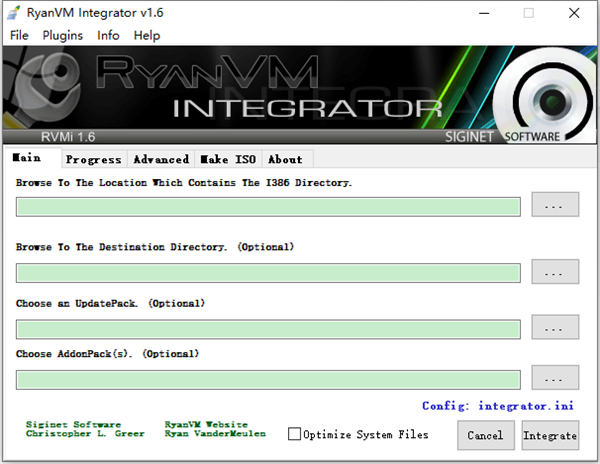Open the Config: integrator.ini link

(497, 406)
